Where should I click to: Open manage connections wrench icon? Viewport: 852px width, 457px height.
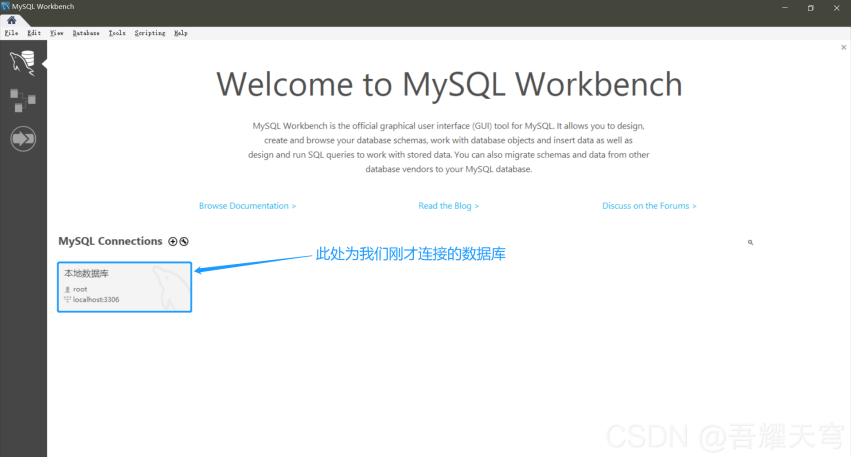(184, 241)
